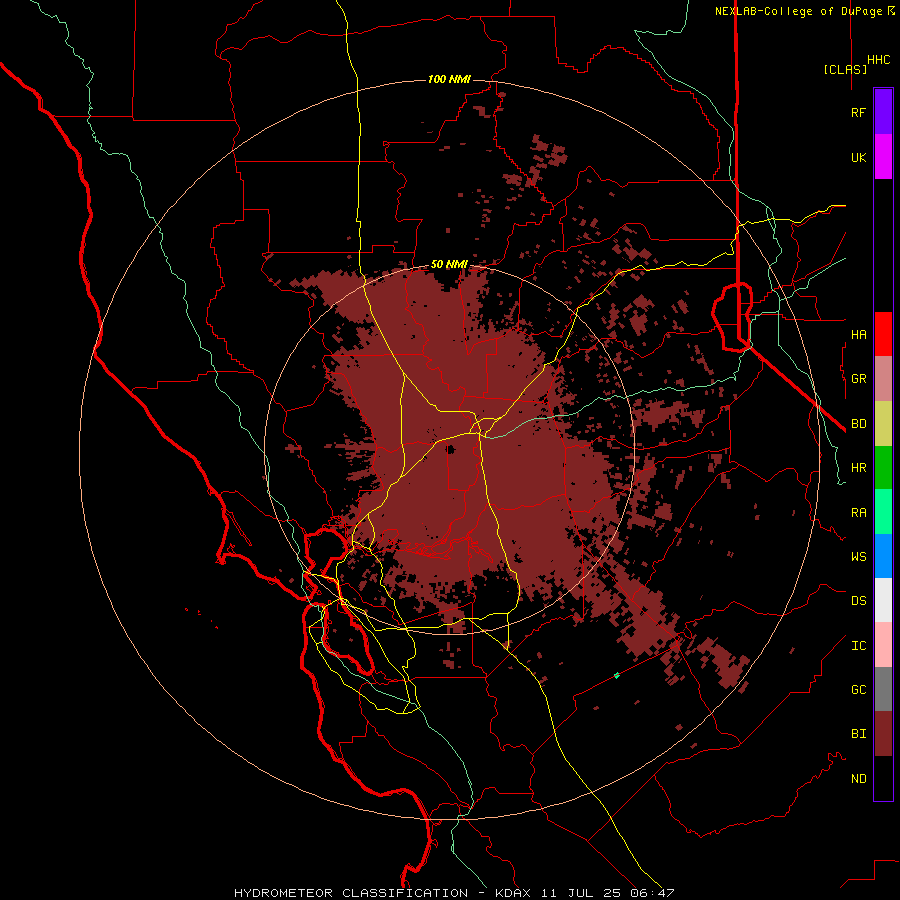Click the 'HA' legend label
The width and height of the screenshot is (900, 900).
click(858, 334)
